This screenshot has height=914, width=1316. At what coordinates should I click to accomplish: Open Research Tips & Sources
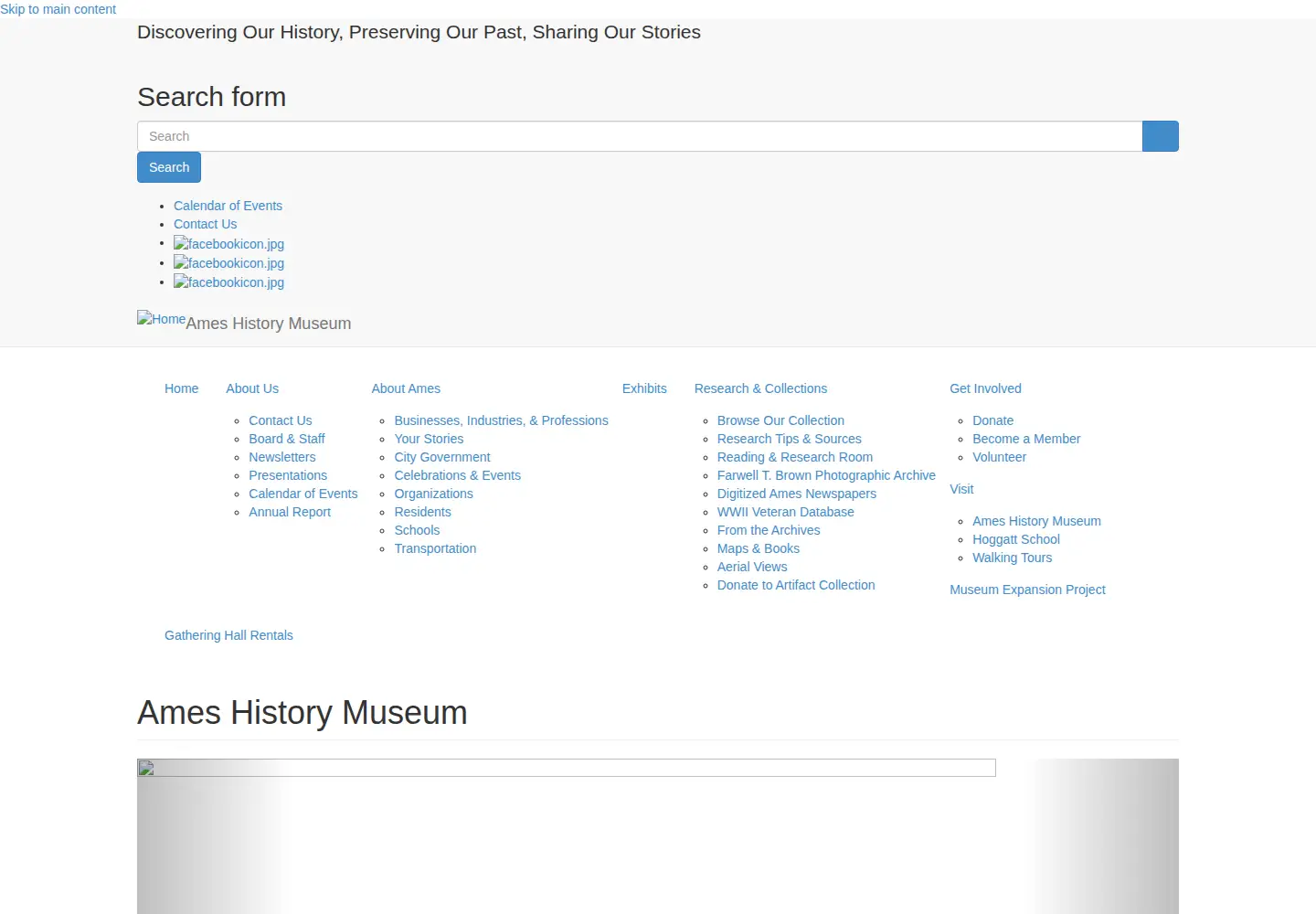point(790,439)
